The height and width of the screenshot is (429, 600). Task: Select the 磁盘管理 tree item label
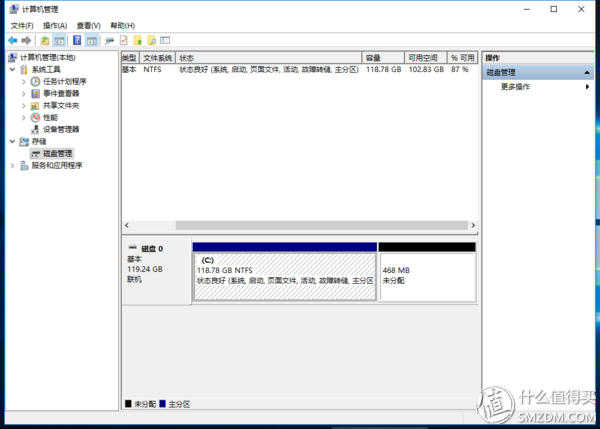[x=57, y=153]
